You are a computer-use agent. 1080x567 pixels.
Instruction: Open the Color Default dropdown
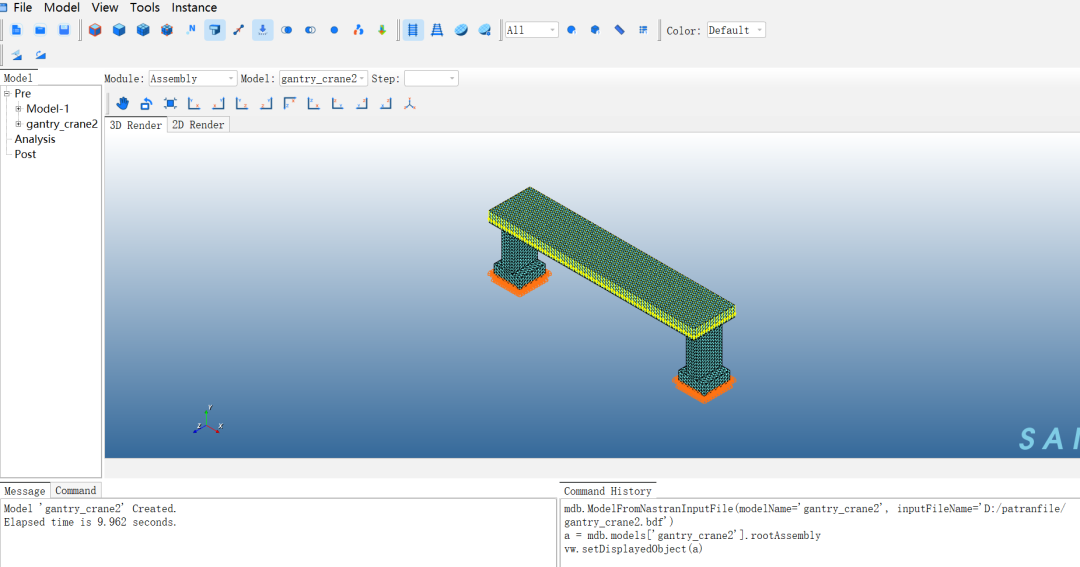[x=736, y=30]
